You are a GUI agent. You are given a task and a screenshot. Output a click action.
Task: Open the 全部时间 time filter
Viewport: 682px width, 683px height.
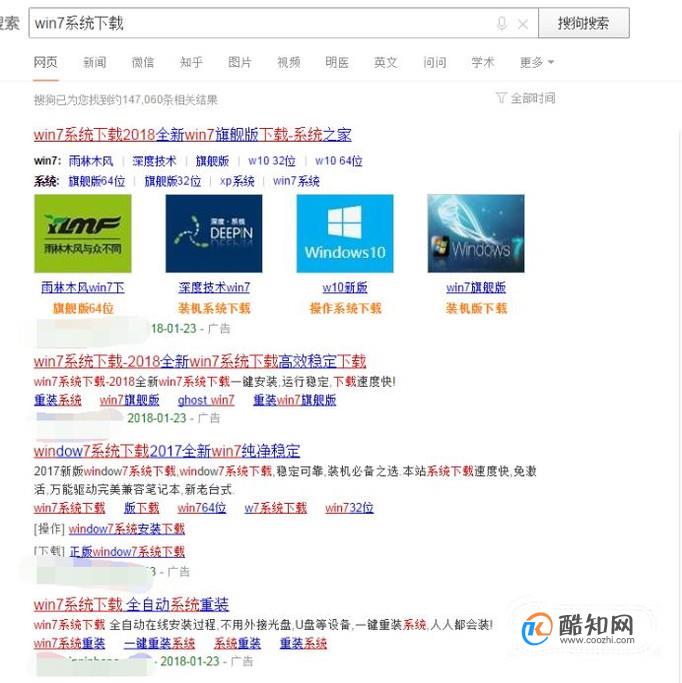point(526,98)
